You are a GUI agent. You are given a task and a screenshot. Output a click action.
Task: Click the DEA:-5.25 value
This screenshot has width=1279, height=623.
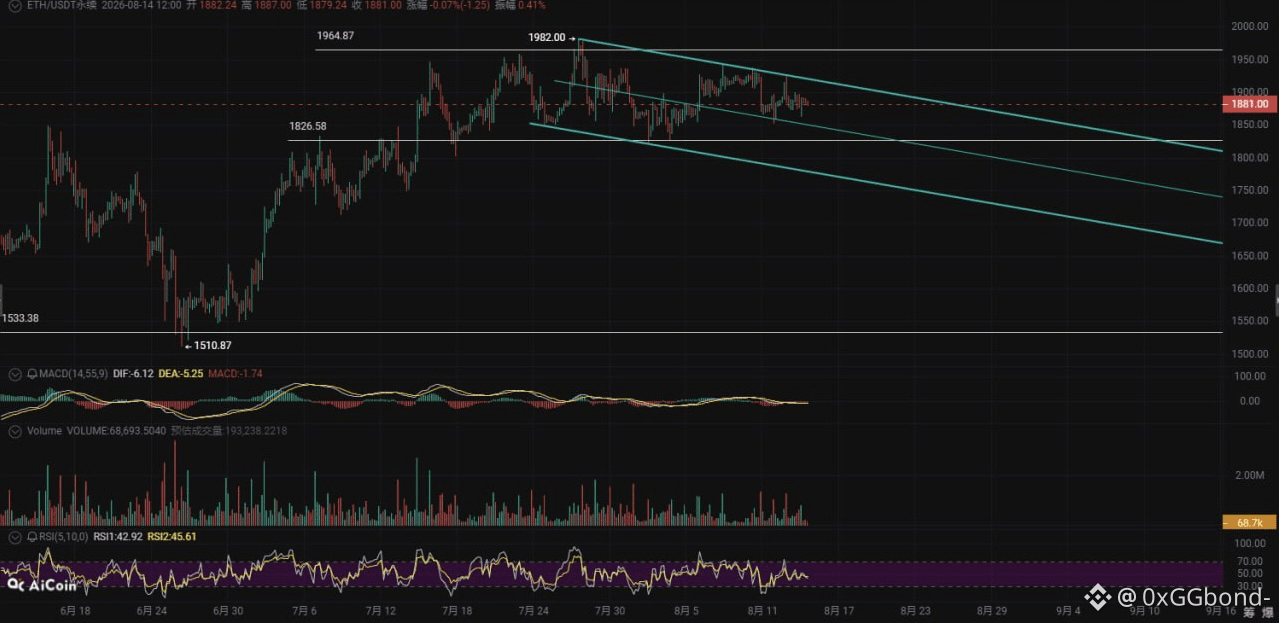click(x=183, y=374)
